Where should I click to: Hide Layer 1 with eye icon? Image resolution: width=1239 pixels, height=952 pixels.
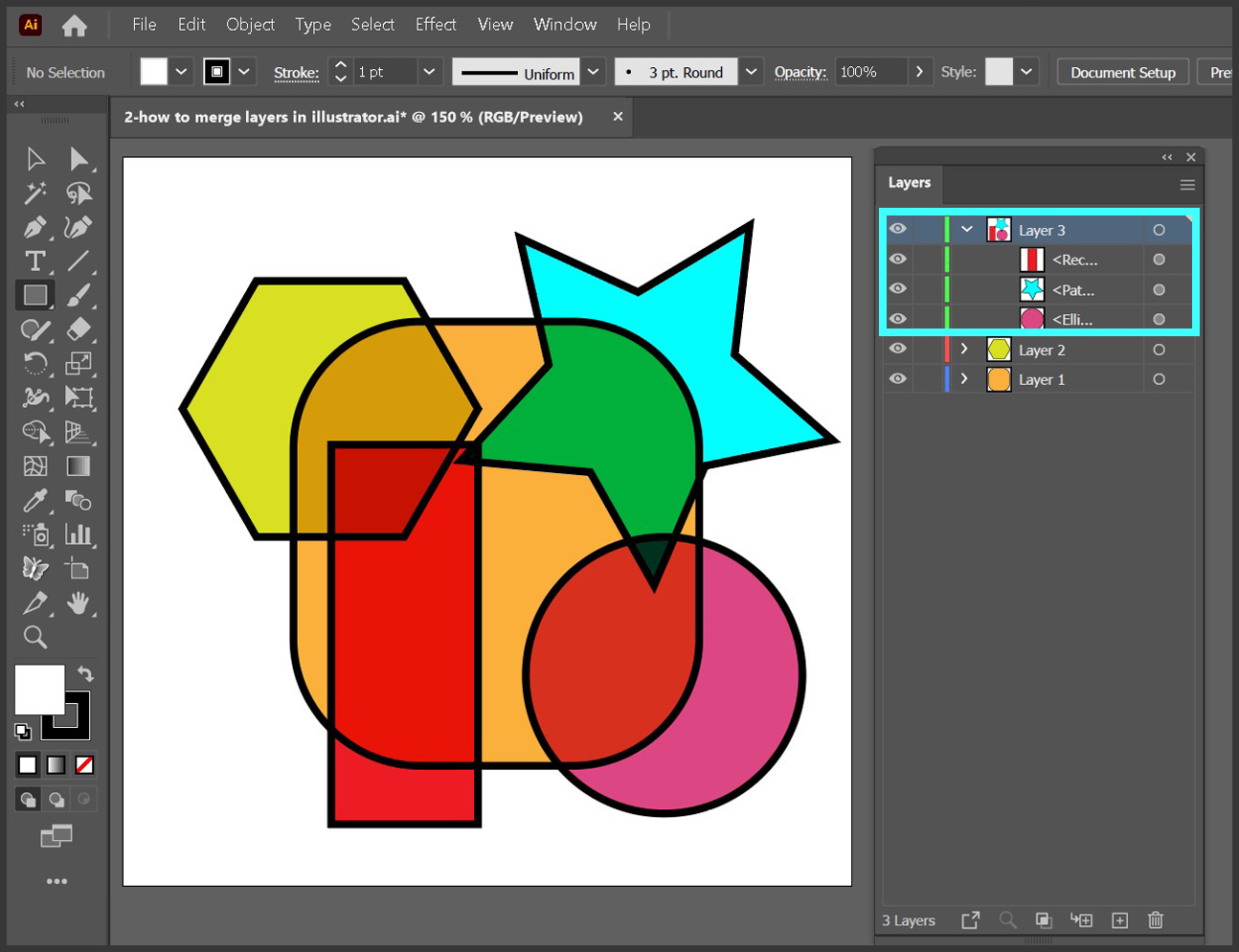tap(897, 378)
